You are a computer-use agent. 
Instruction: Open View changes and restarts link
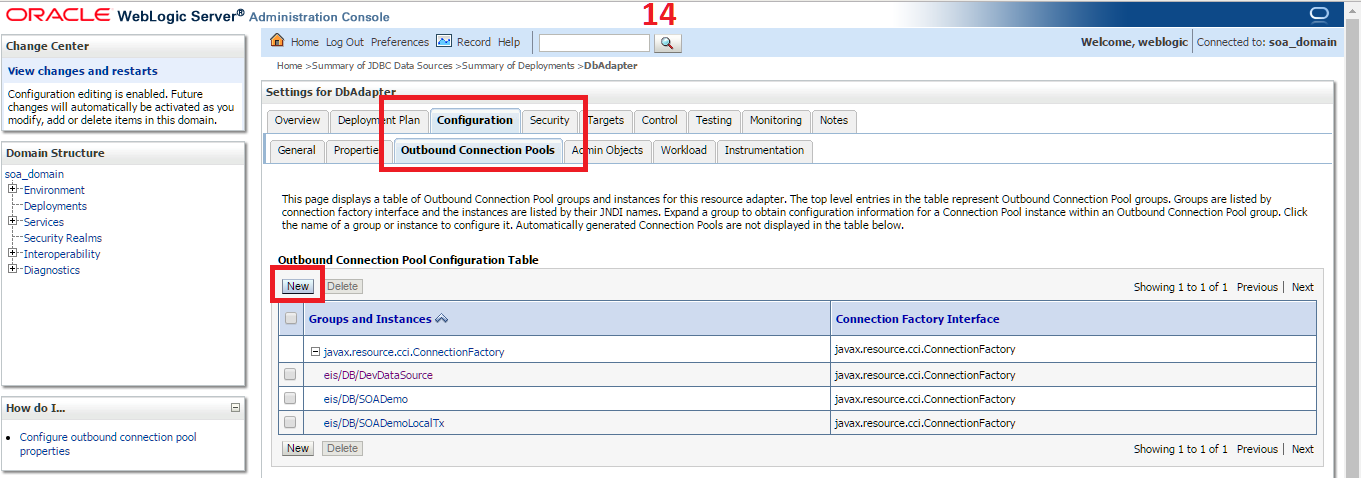pyautogui.click(x=83, y=71)
